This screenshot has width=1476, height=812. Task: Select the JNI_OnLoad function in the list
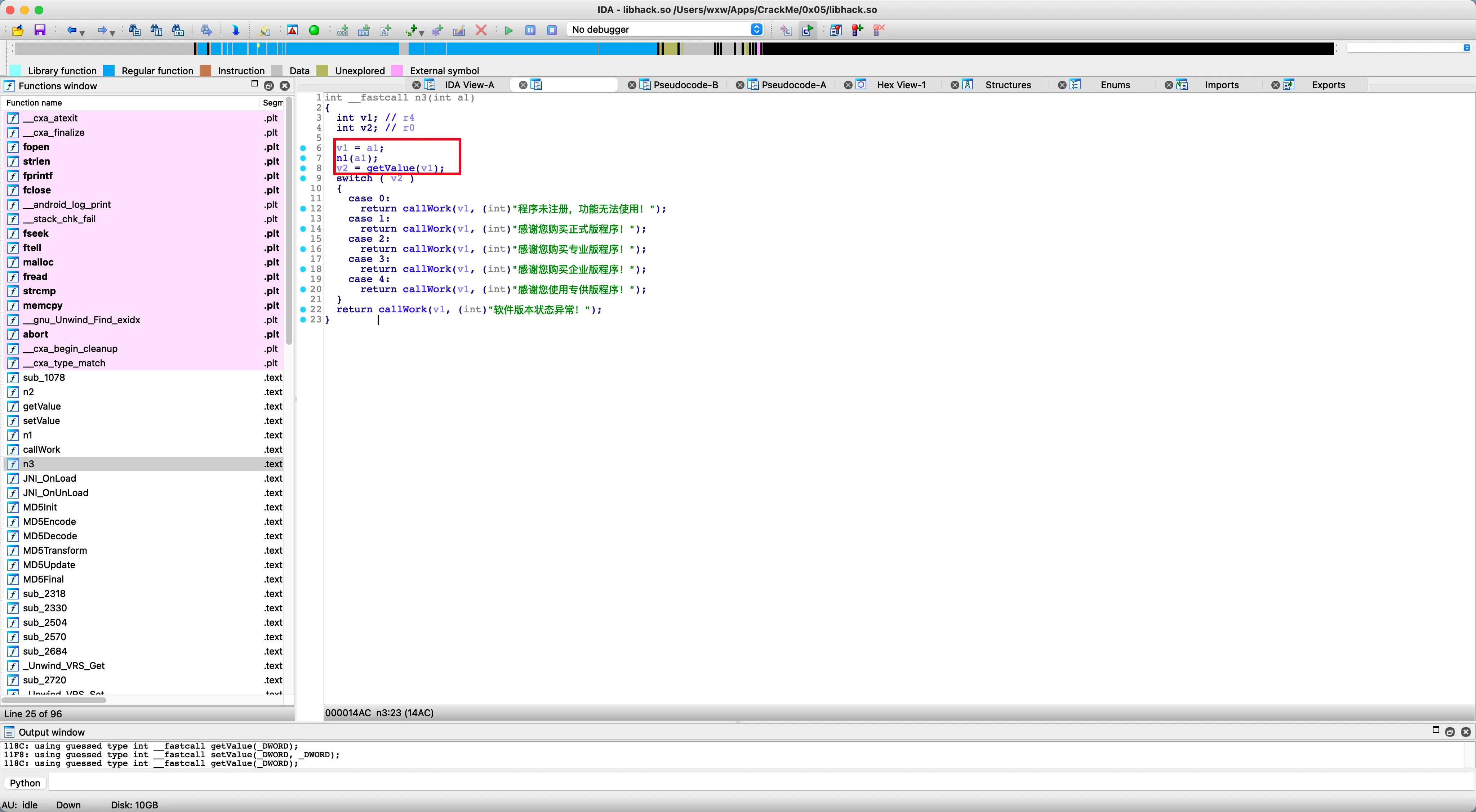(x=50, y=478)
